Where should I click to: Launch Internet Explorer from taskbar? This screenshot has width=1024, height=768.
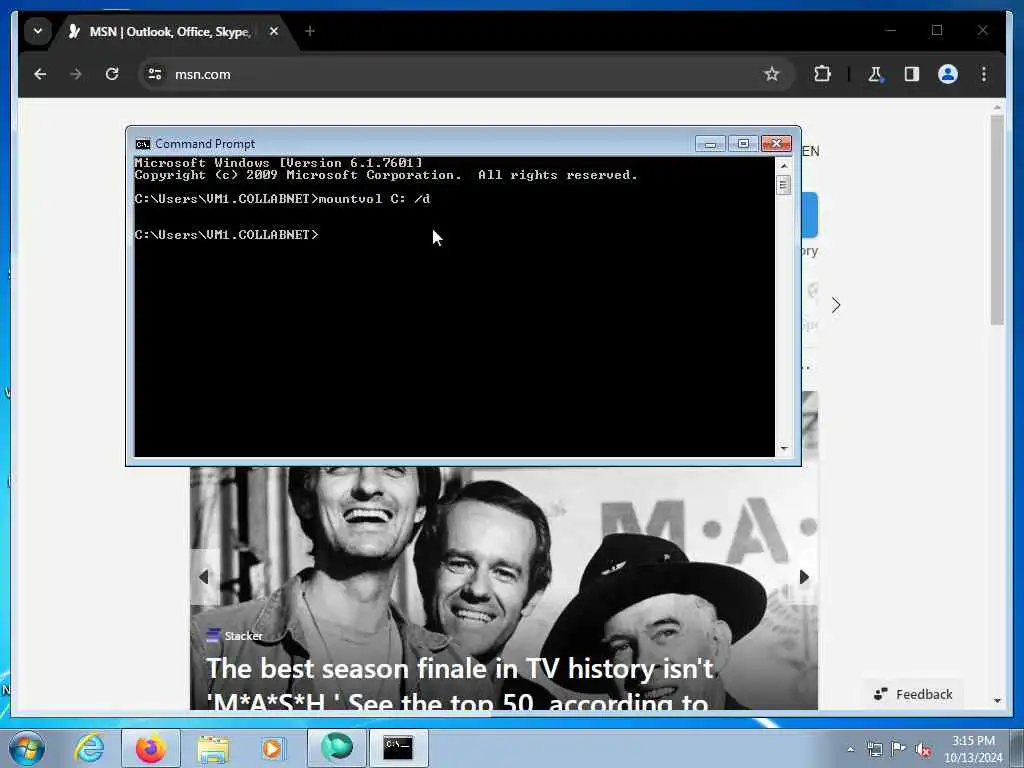coord(88,748)
